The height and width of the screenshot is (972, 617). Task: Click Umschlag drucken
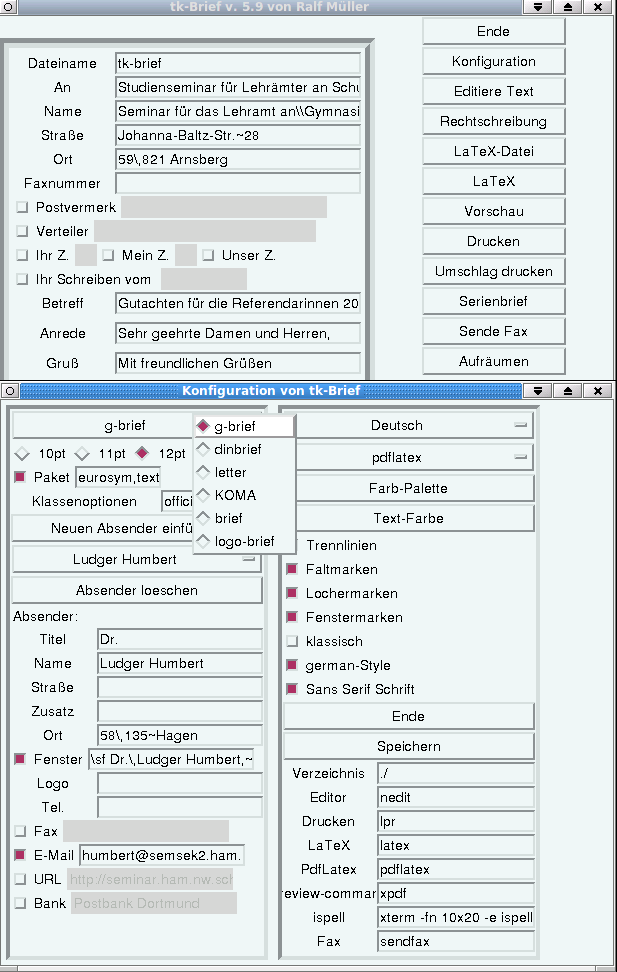point(494,272)
